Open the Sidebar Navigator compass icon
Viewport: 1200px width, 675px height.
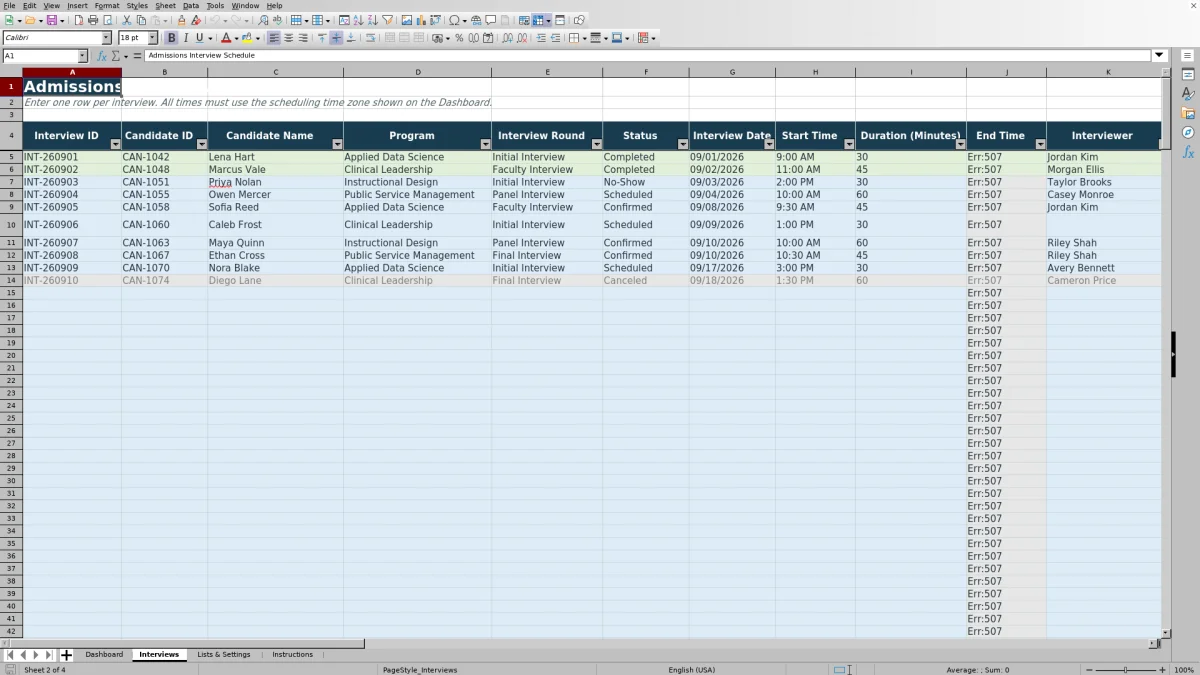pos(1188,132)
